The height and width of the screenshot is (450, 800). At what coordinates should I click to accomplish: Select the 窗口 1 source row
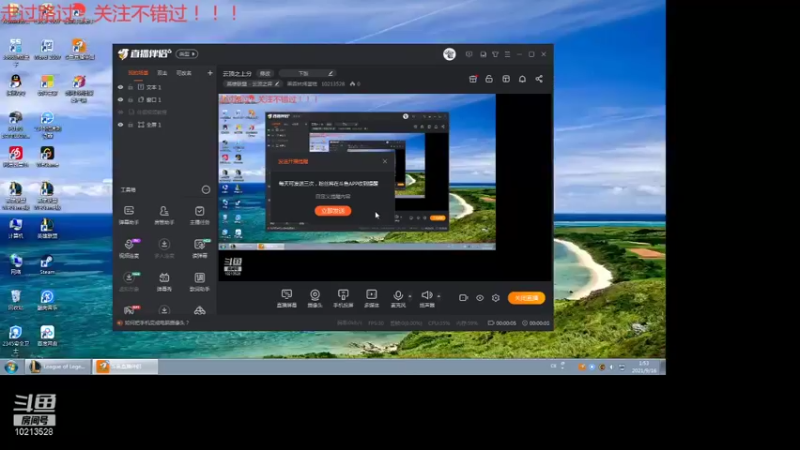coord(165,99)
